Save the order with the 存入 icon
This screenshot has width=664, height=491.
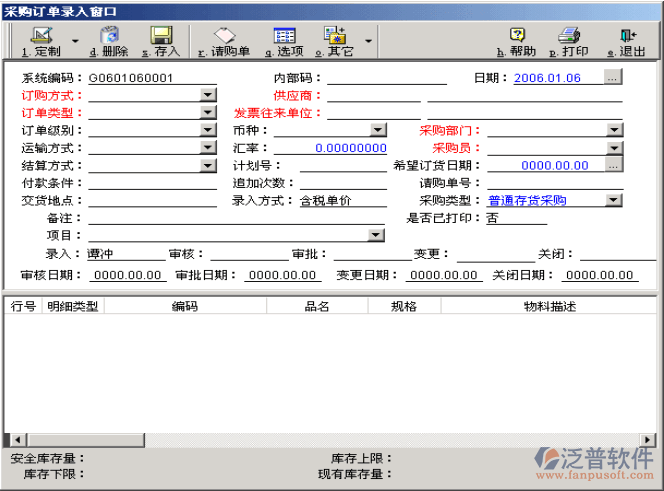(160, 41)
